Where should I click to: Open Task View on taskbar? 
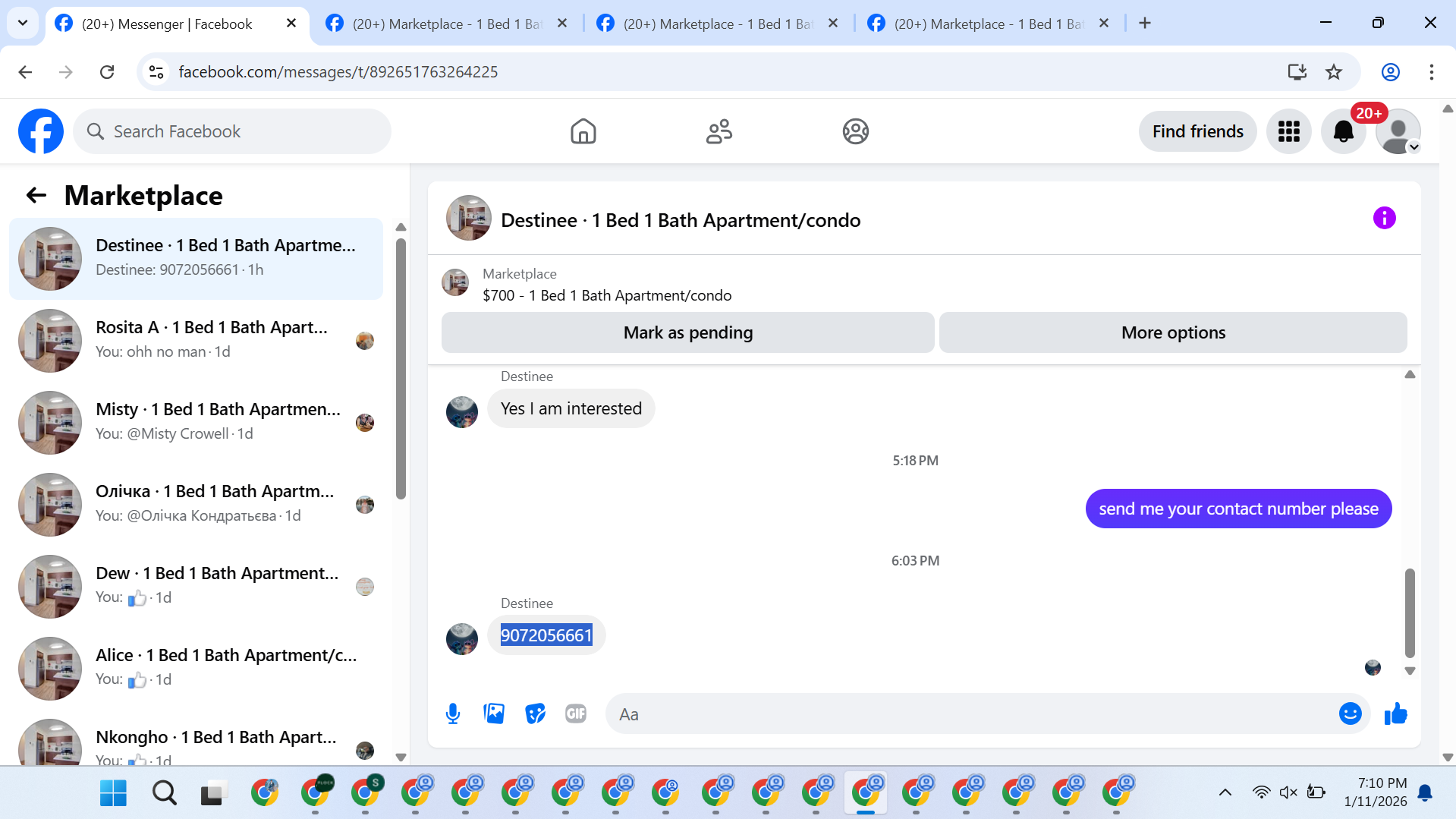point(214,793)
